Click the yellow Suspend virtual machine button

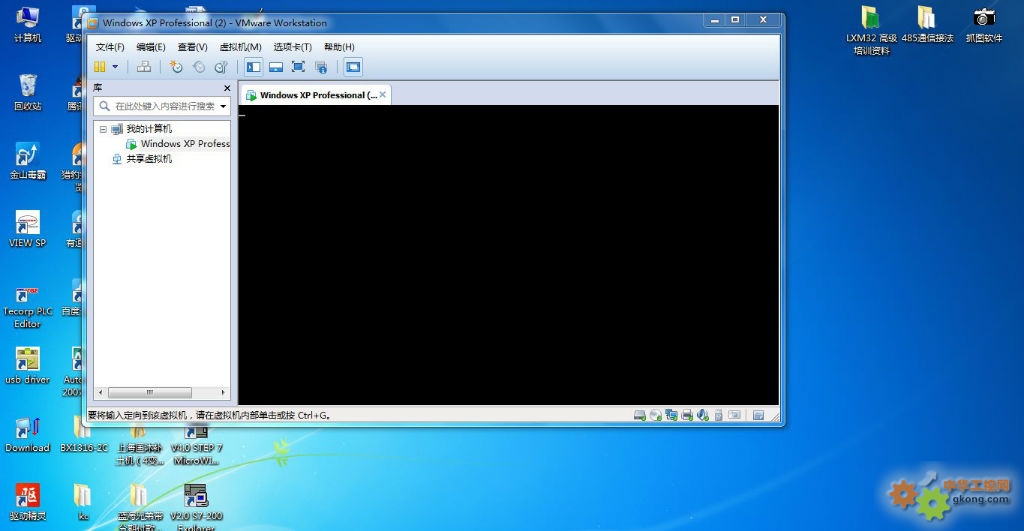(100, 67)
